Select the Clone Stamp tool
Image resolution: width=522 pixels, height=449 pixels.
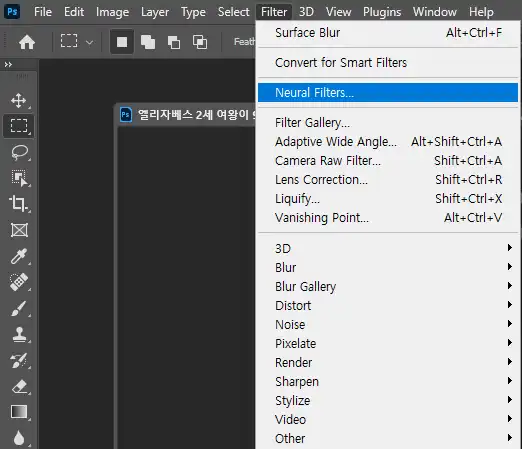coord(19,334)
